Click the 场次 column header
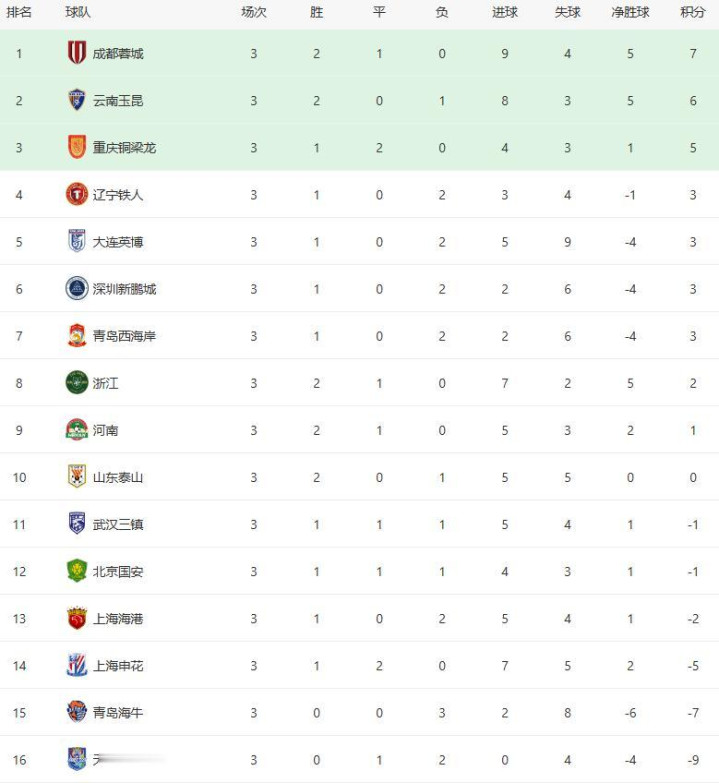This screenshot has height=783, width=719. point(254,12)
